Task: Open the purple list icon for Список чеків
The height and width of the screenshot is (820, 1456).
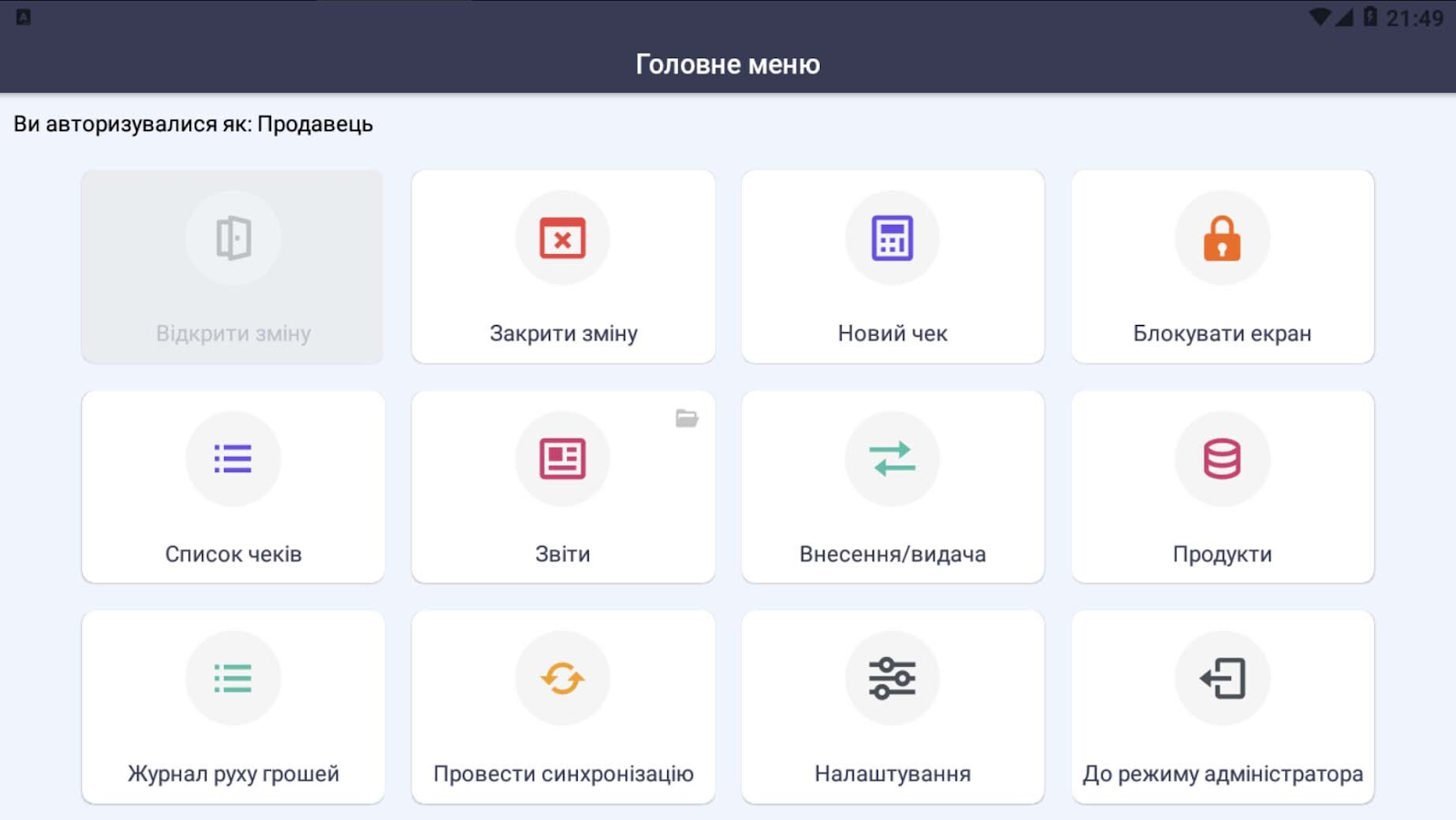Action: coord(233,459)
